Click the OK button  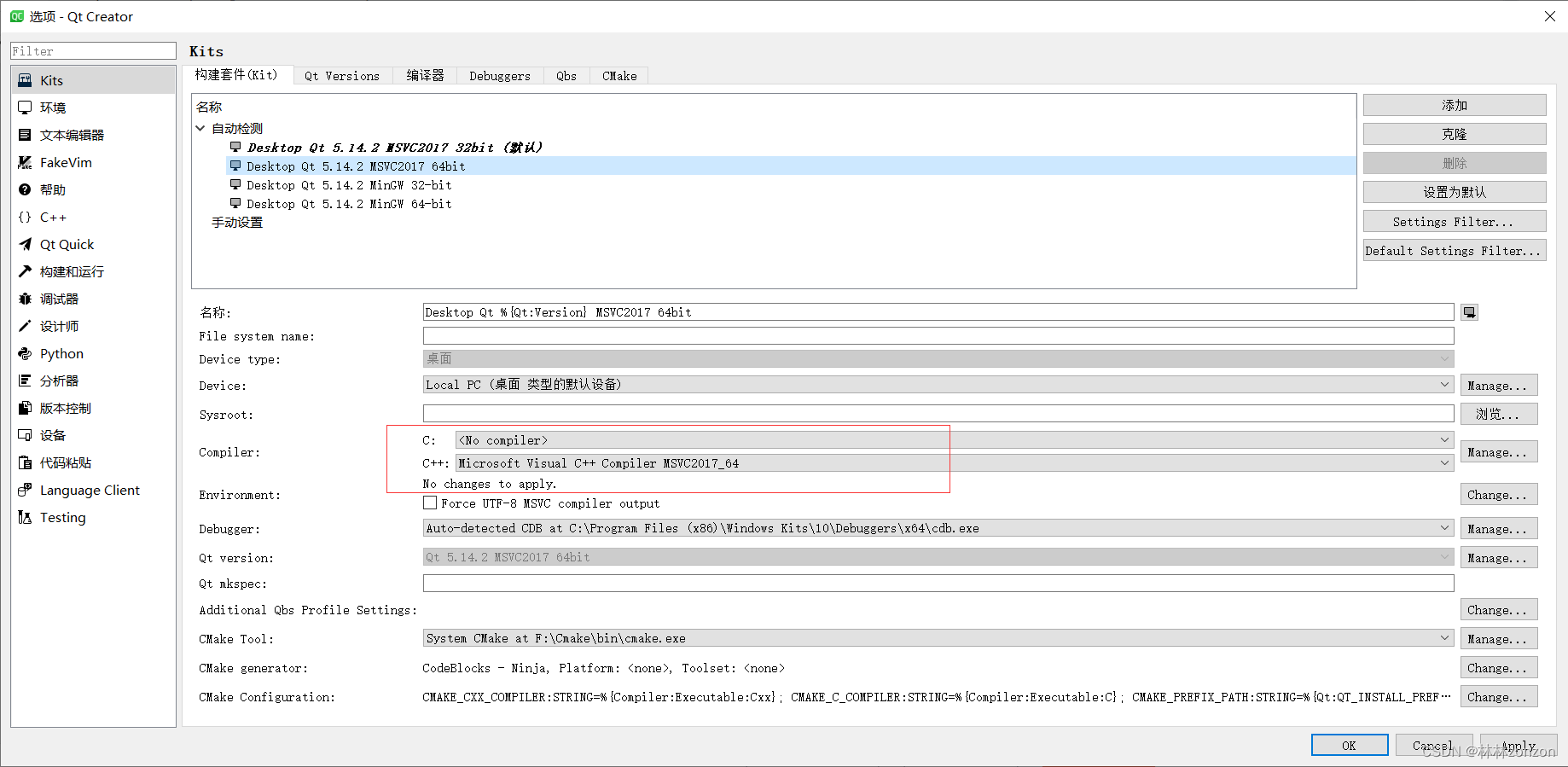(1349, 746)
